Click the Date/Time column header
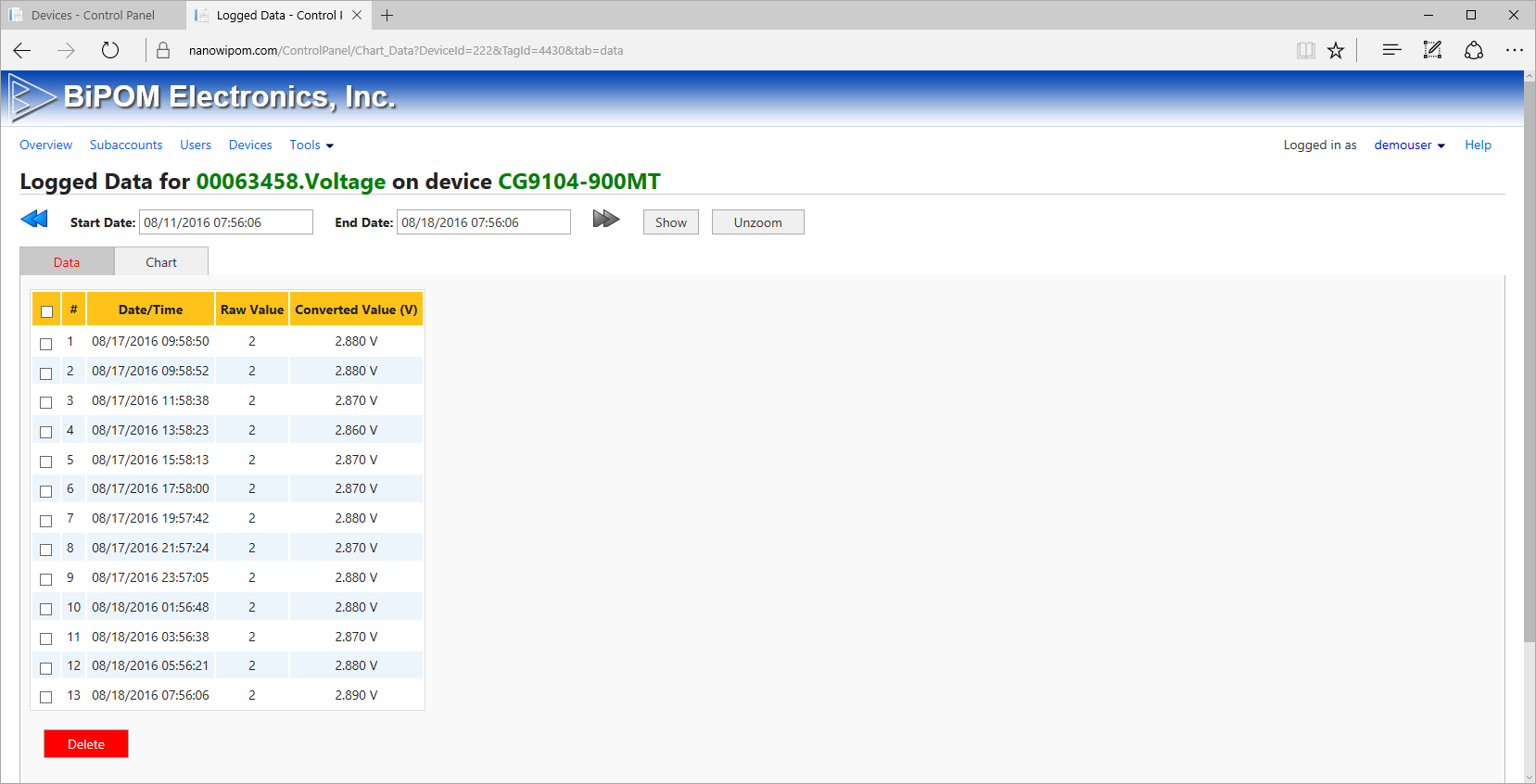The height and width of the screenshot is (784, 1536). [x=151, y=310]
